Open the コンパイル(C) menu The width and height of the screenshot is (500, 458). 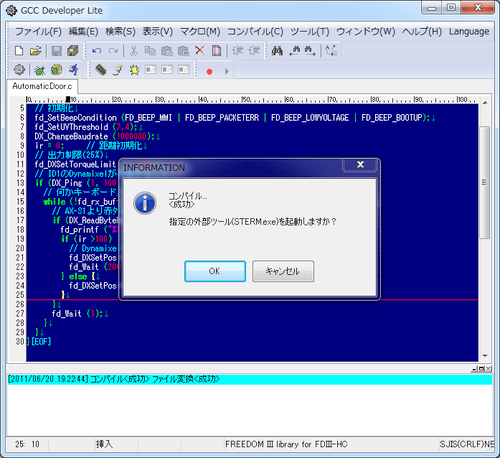click(255, 31)
